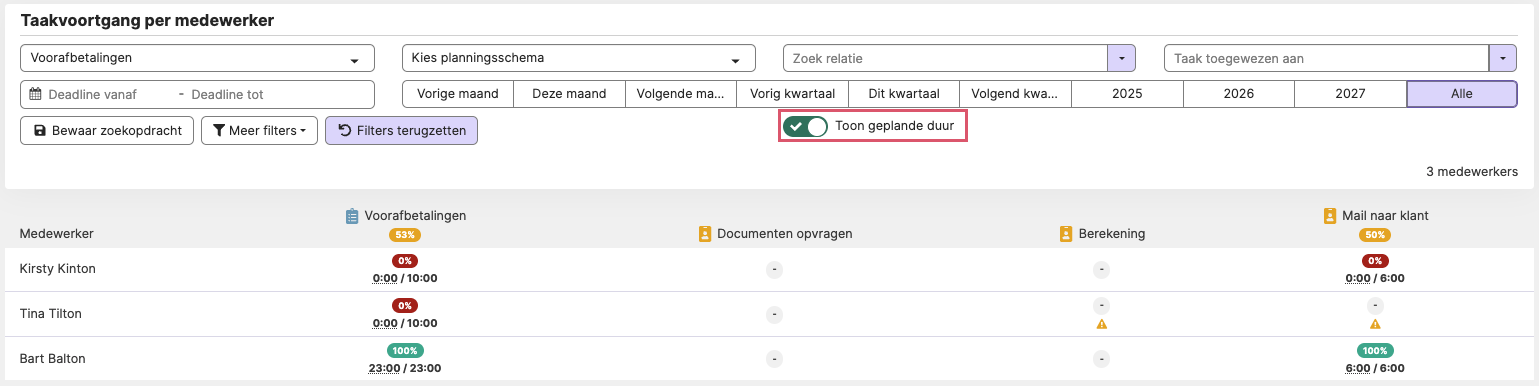Click the icon beside Documenten opvragen
The width and height of the screenshot is (1539, 386).
pyautogui.click(x=705, y=234)
